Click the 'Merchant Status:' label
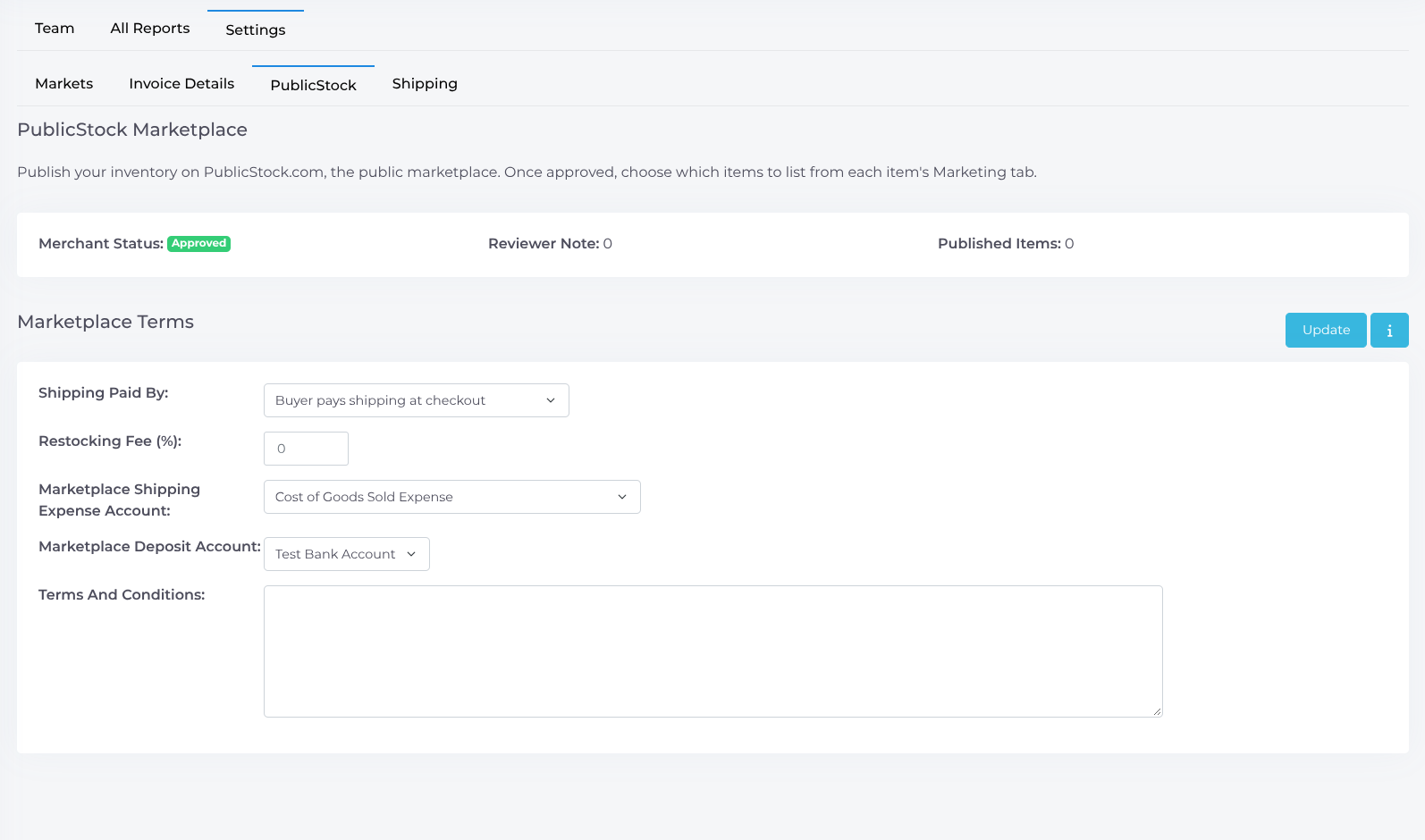Image resolution: width=1425 pixels, height=840 pixels. tap(101, 244)
